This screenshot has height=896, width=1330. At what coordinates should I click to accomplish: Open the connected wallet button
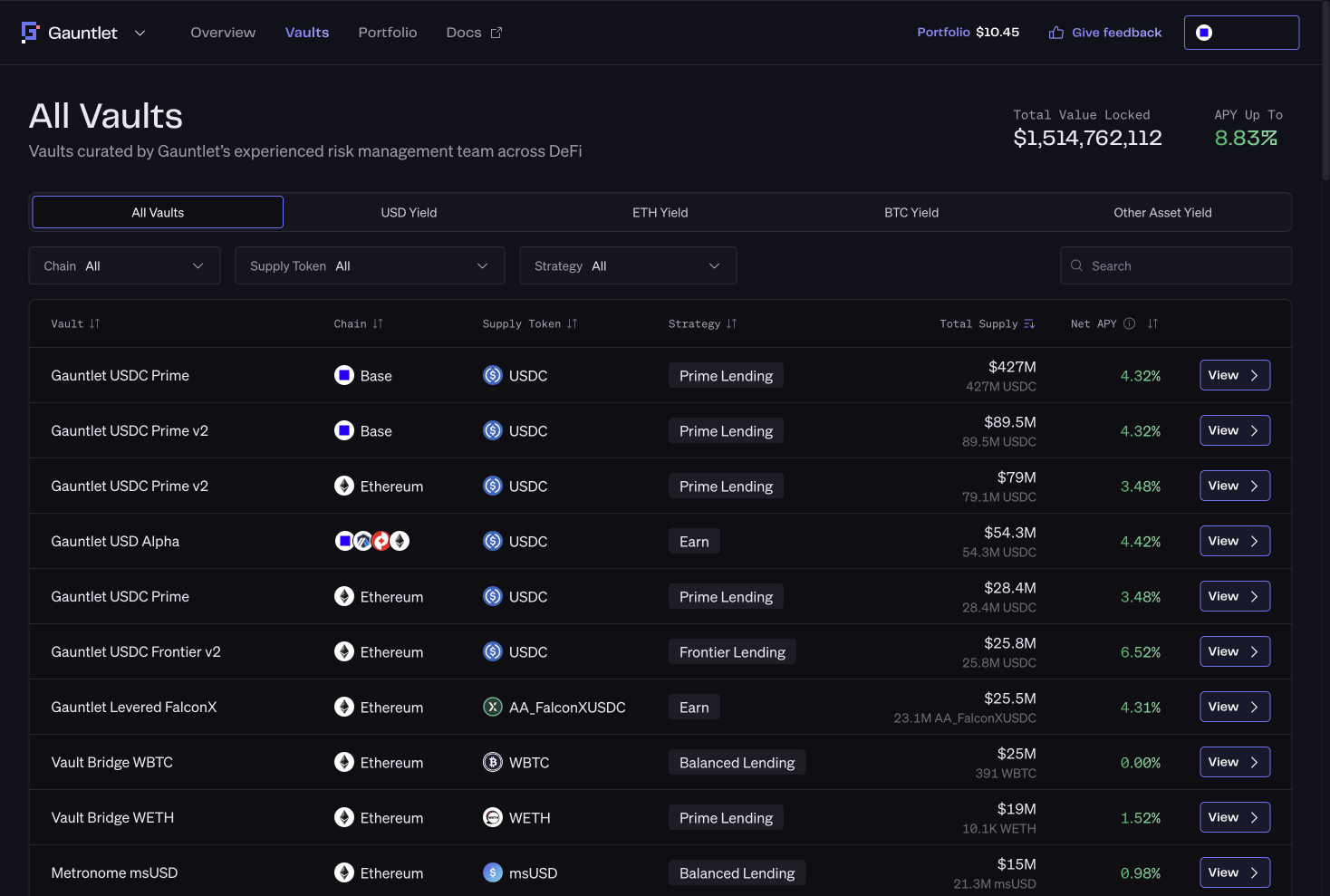[x=1241, y=33]
